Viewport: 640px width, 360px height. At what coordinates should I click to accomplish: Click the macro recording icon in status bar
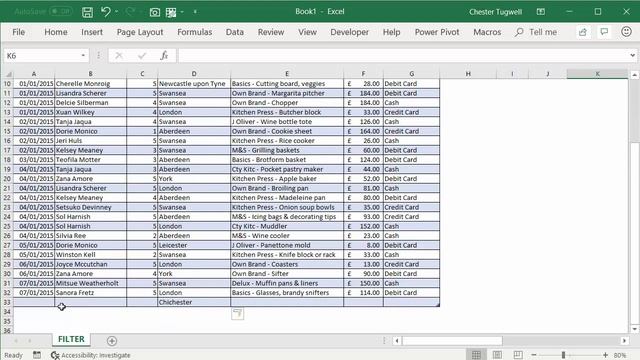pyautogui.click(x=37, y=355)
